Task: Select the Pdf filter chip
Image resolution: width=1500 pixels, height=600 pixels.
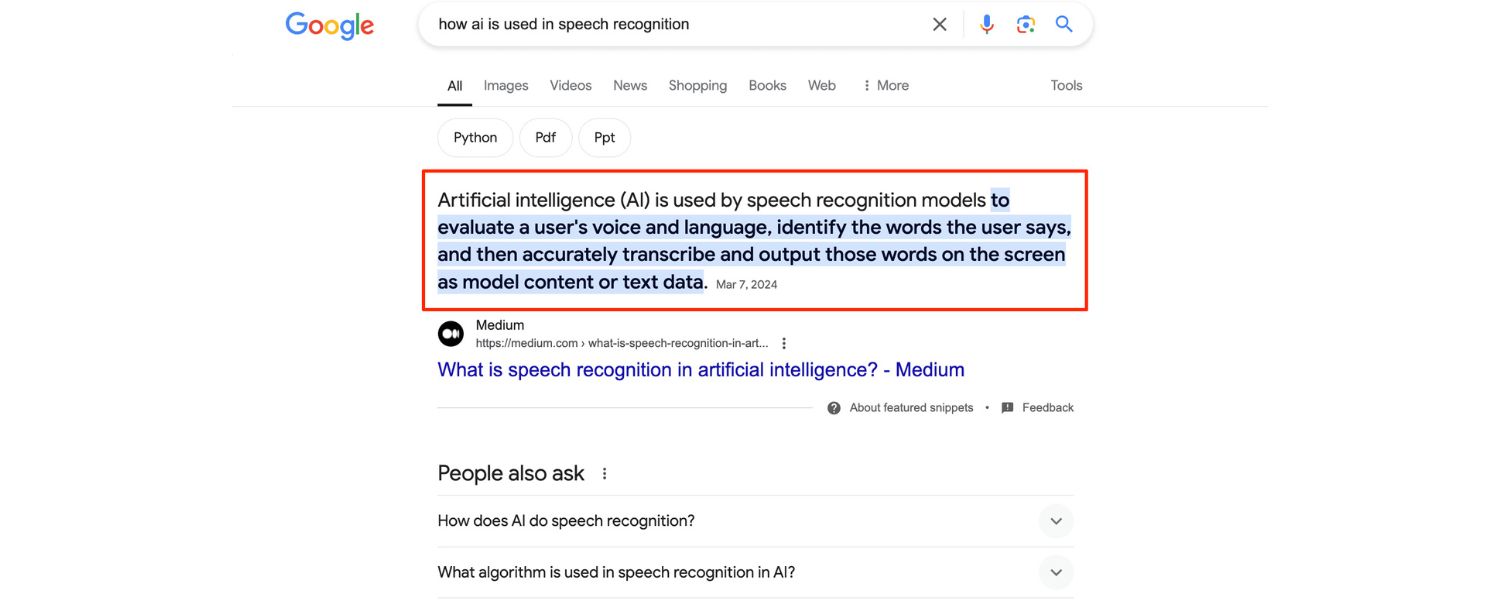Action: coord(545,137)
